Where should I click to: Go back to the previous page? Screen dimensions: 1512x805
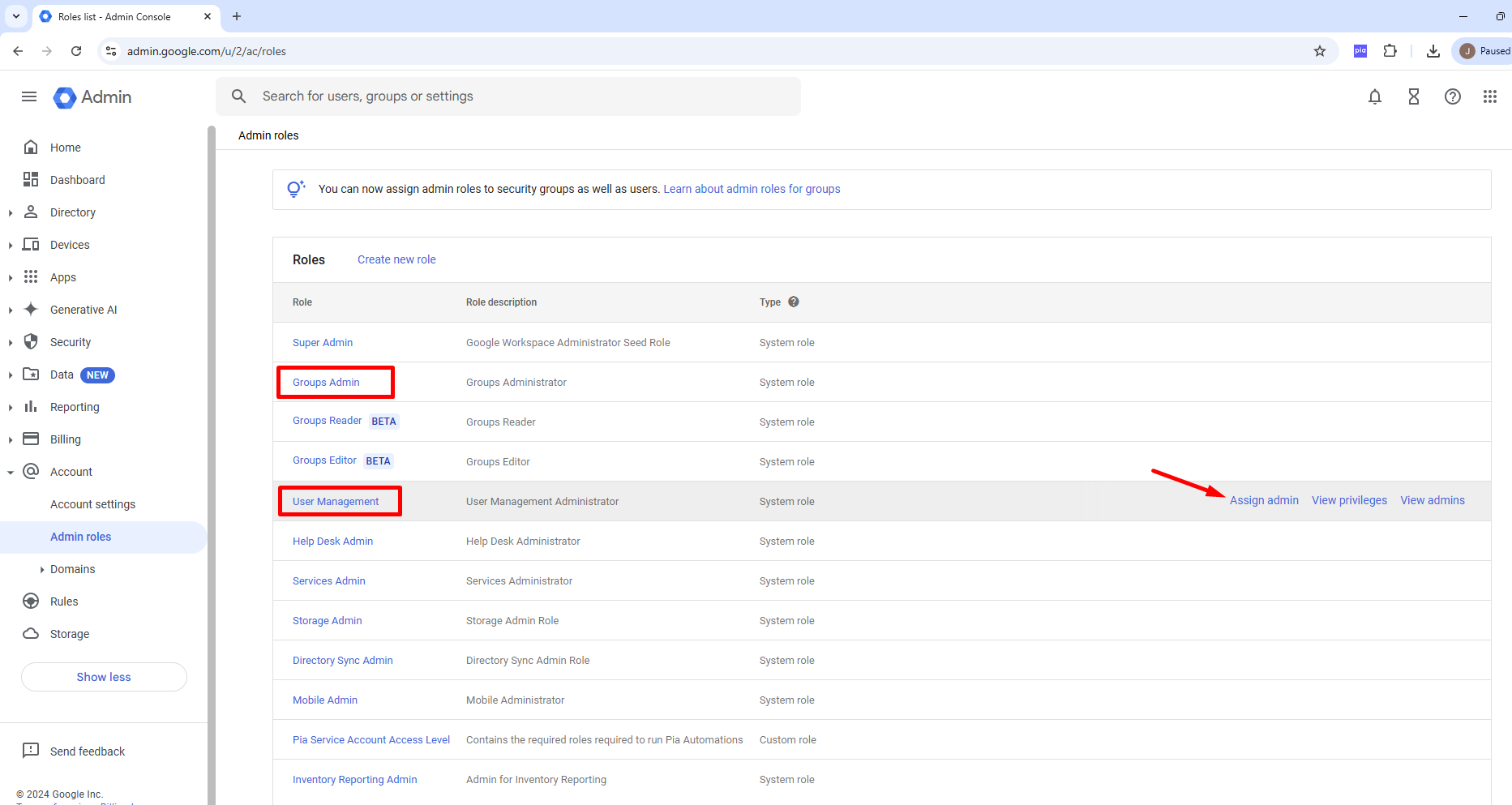[18, 51]
